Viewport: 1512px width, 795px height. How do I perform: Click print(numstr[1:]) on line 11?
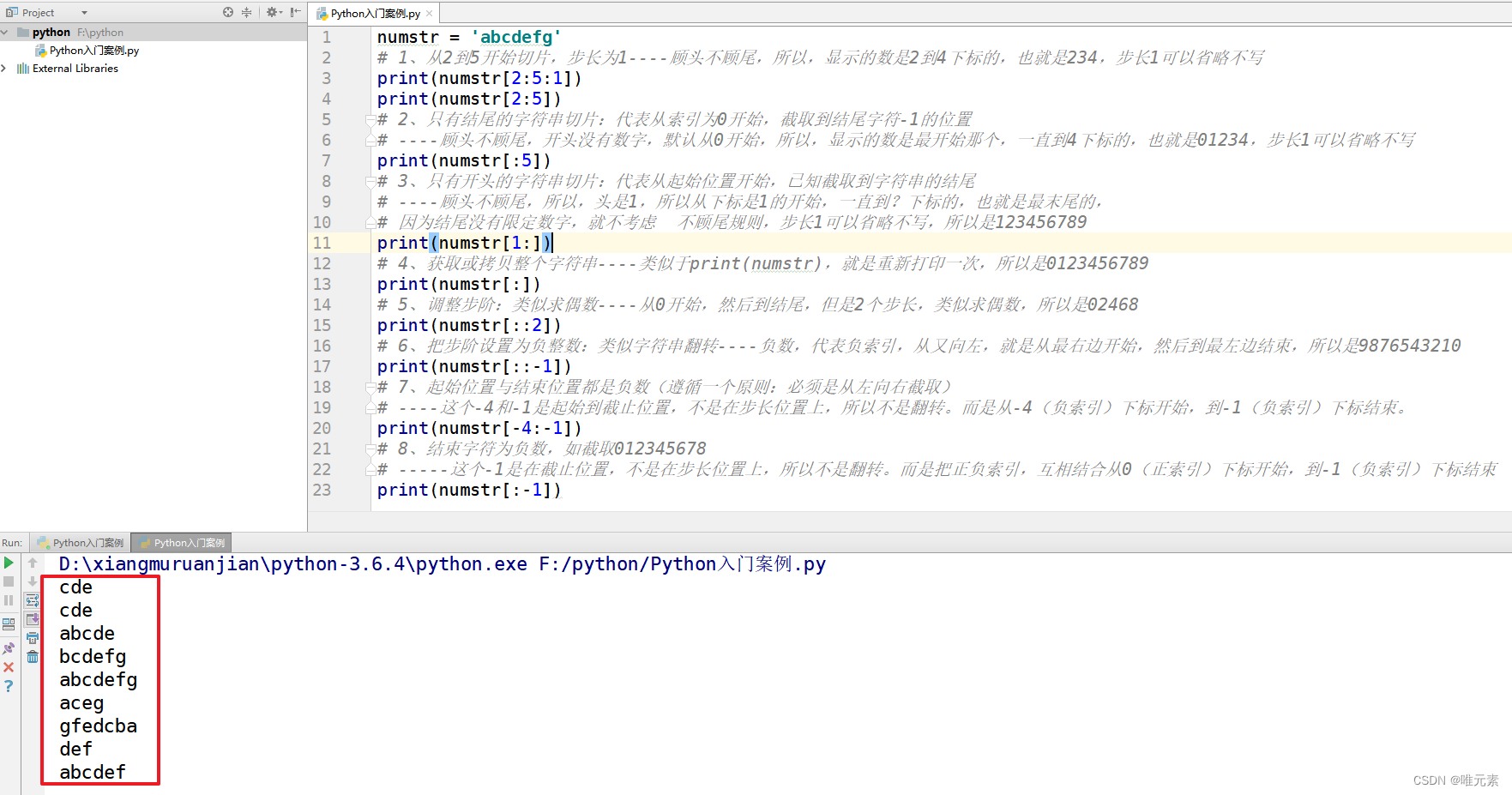pyautogui.click(x=464, y=243)
